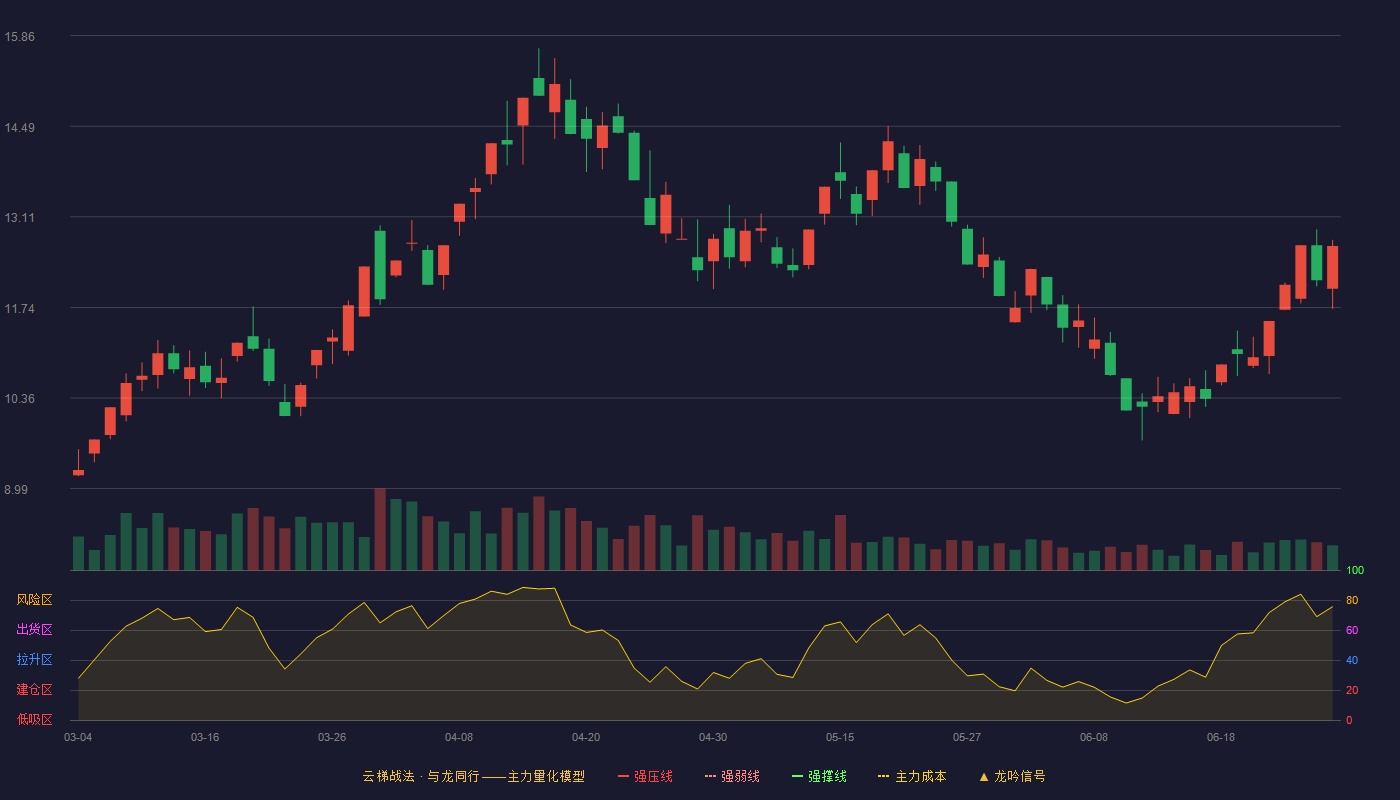
Task: Click the 100 indicator axis value
Action: (1355, 571)
